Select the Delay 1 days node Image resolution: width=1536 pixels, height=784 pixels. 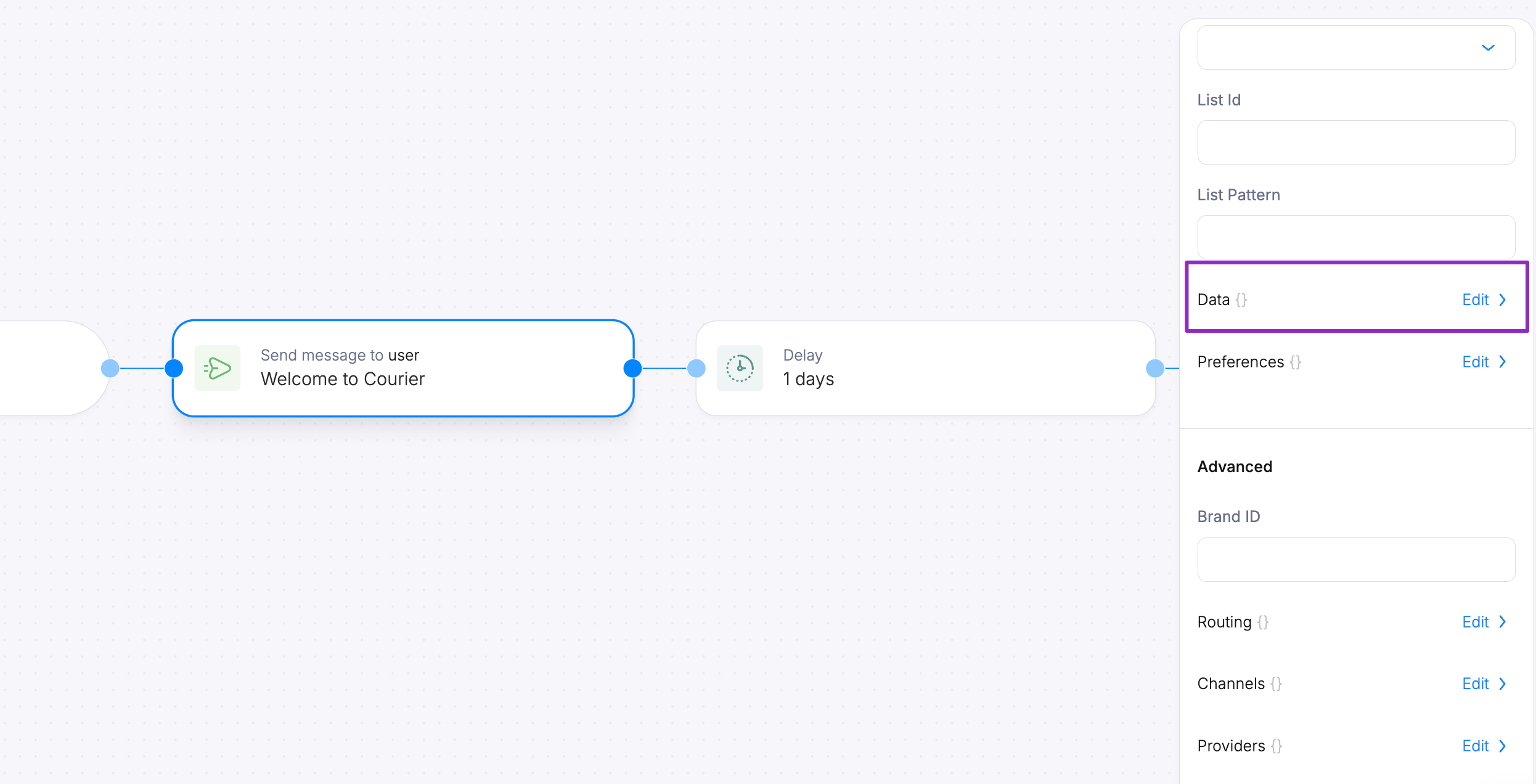[925, 368]
